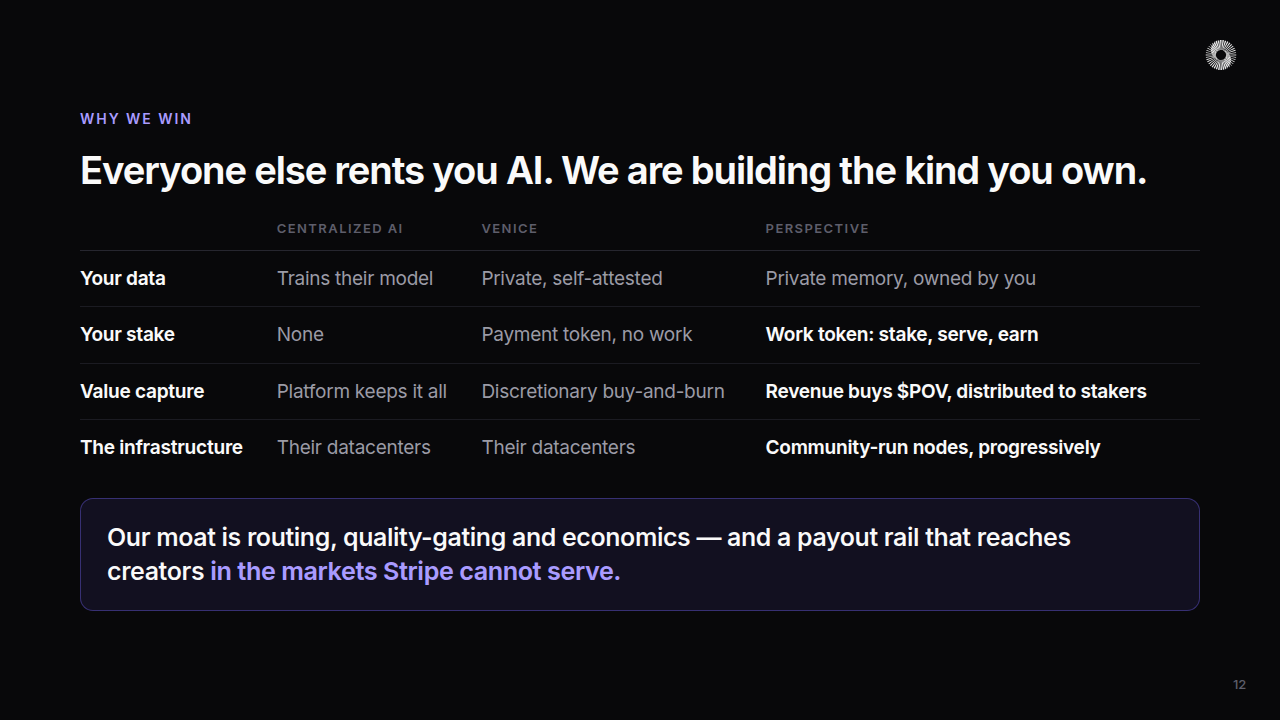Click the slide headline about renting AI

tap(613, 171)
